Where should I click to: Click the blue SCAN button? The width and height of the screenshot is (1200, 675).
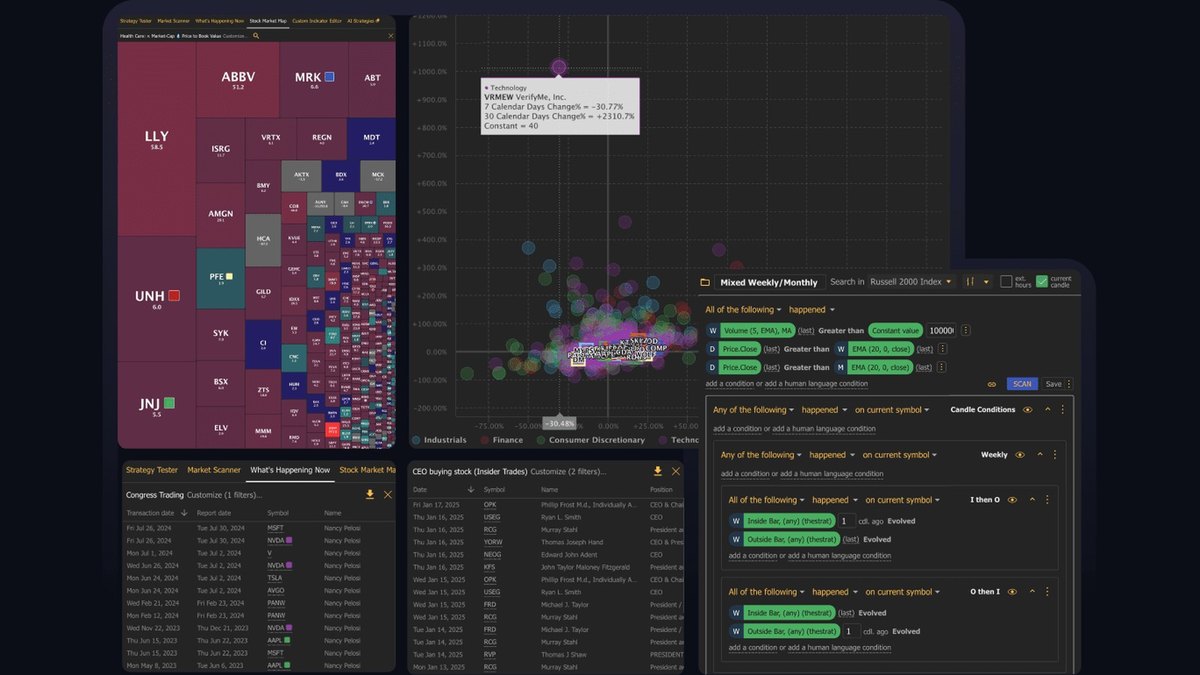coord(1022,384)
